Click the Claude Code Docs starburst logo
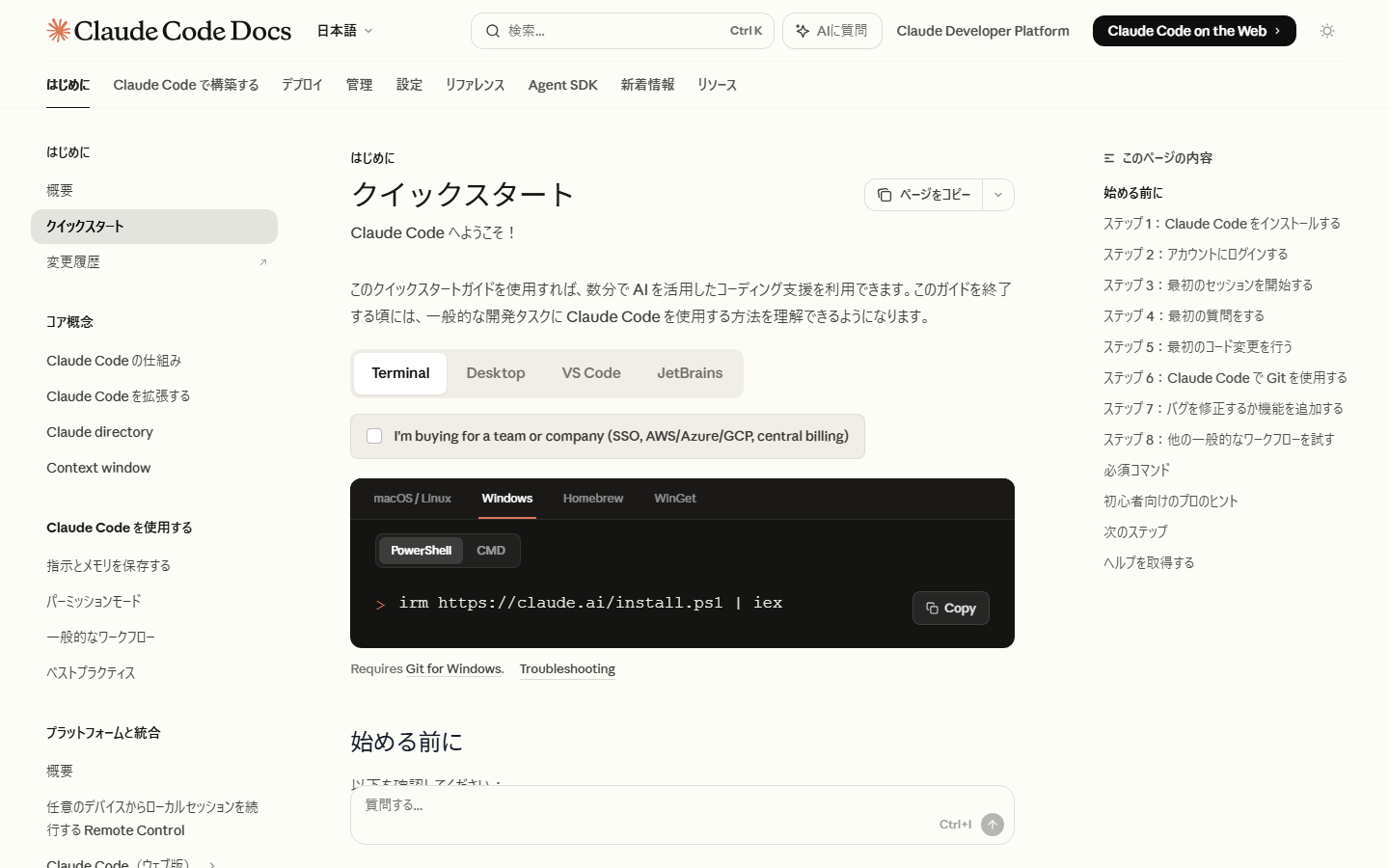1389x868 pixels. [58, 31]
